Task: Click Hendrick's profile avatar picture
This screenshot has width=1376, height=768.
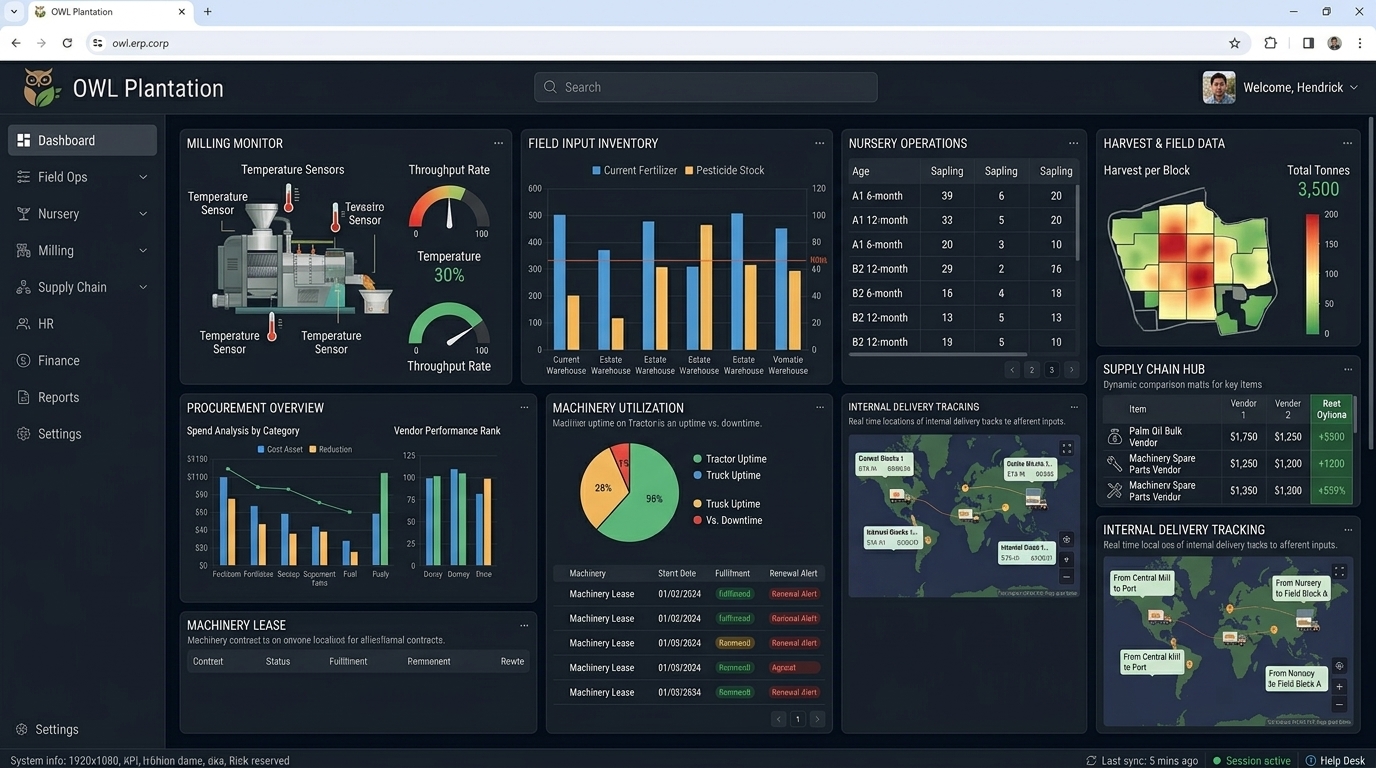Action: pyautogui.click(x=1218, y=87)
